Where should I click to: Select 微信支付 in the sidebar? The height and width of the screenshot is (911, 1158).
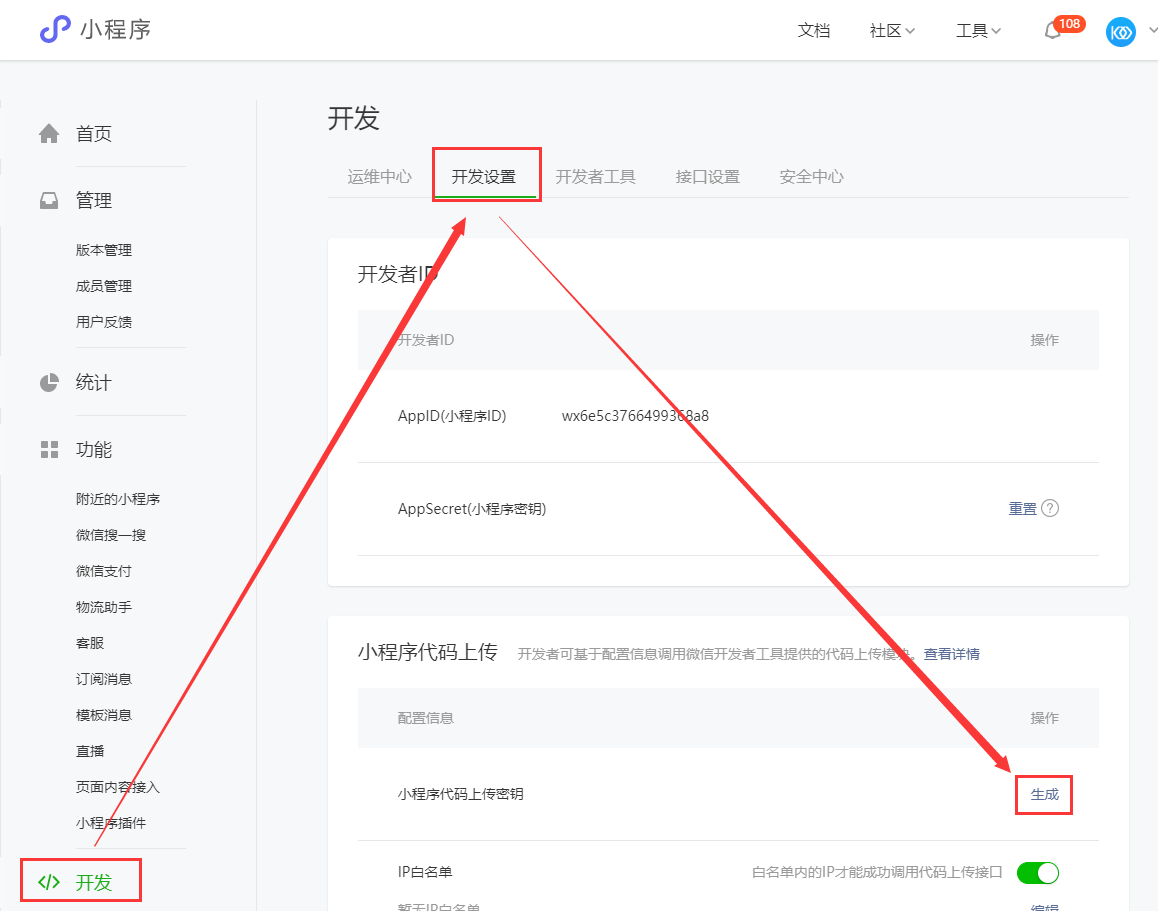point(104,571)
